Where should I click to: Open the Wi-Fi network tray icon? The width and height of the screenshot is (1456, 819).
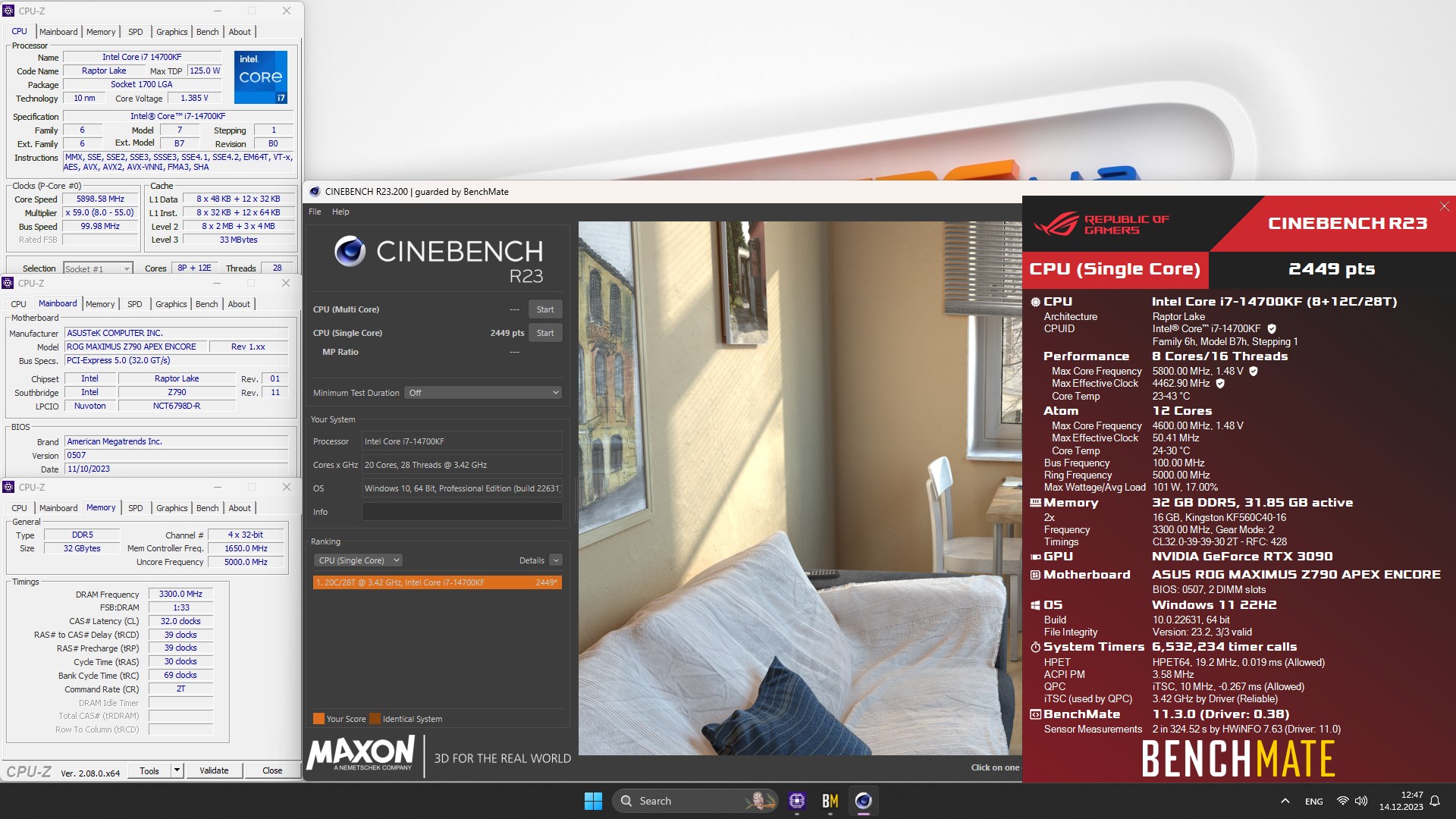(x=1342, y=801)
